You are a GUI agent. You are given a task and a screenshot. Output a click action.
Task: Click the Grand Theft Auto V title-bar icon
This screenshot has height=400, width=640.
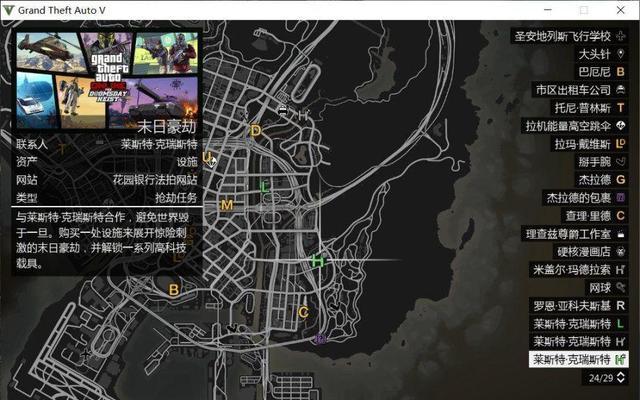point(9,10)
